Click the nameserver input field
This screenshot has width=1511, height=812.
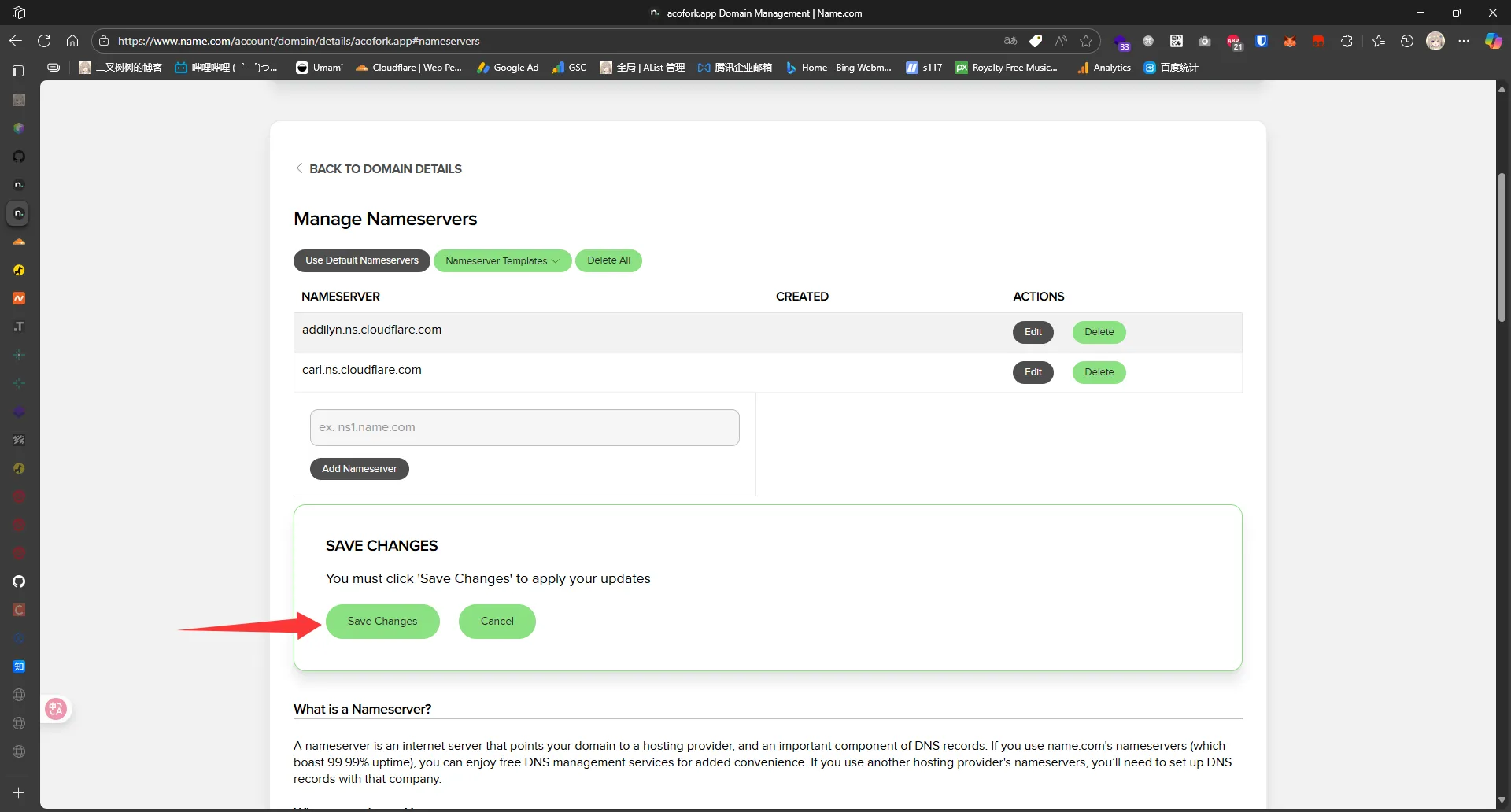click(524, 427)
